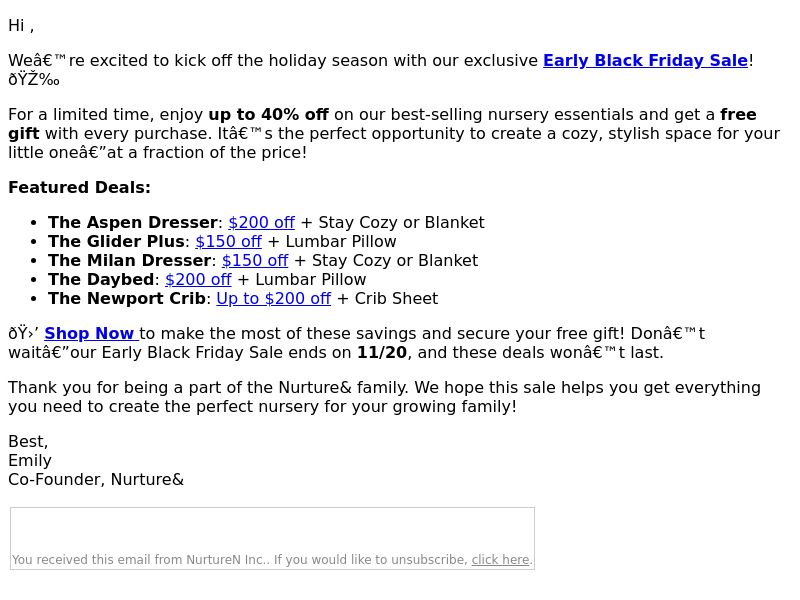Open the Early Black Friday Sale link
Screen dimensions: 800x600
645,61
